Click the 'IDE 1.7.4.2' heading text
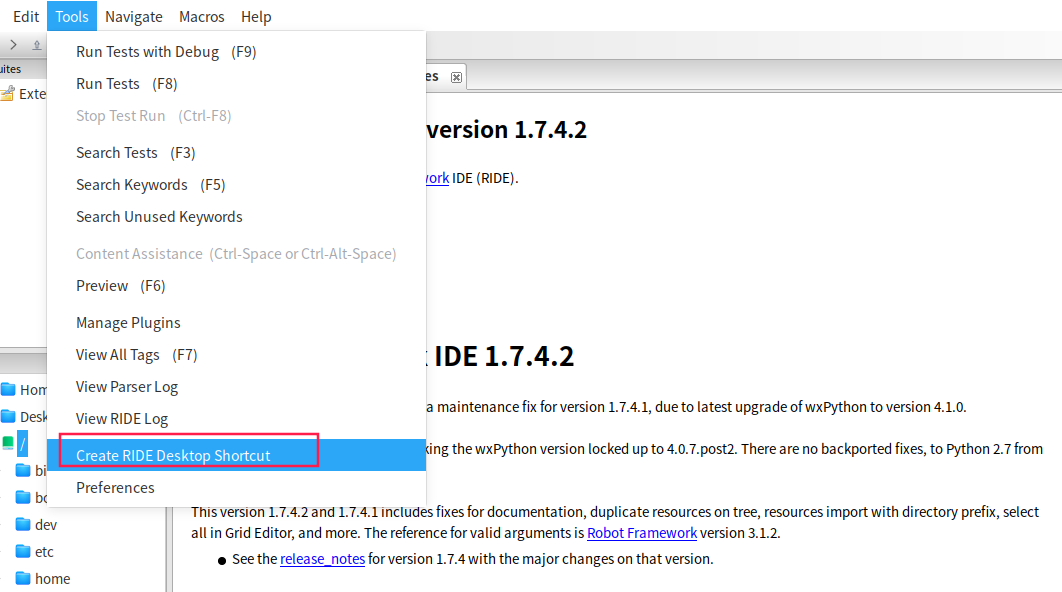 504,356
